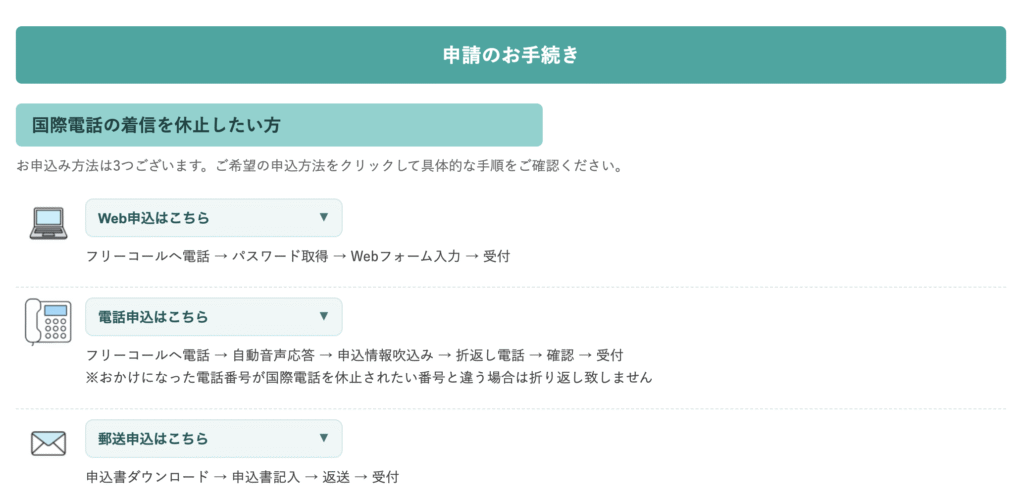Open the 電話申込はこちら dropdown
The image size is (1024, 498).
tap(213, 317)
